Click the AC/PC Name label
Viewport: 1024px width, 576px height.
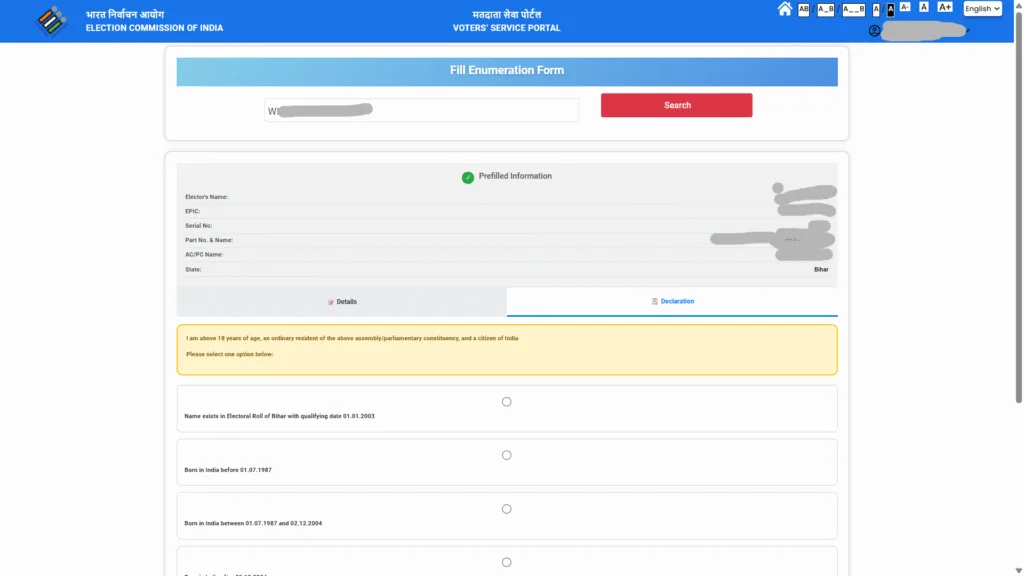(204, 255)
